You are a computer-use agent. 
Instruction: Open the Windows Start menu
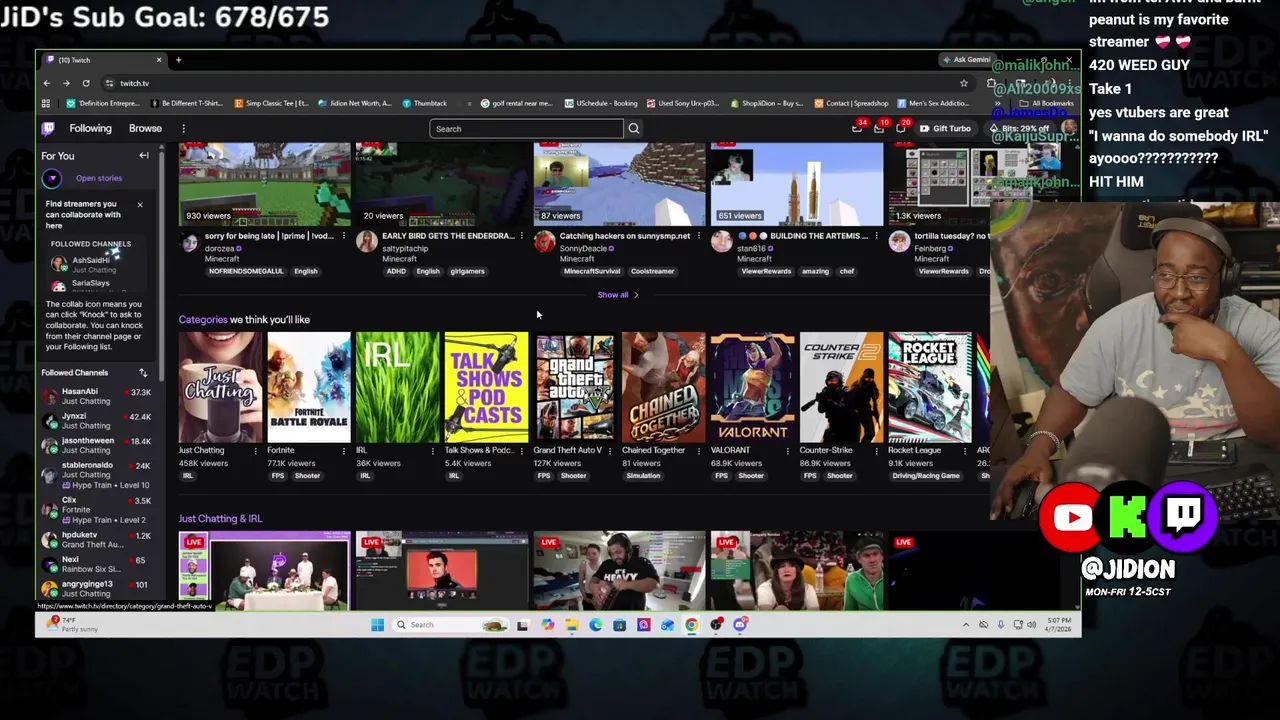tap(377, 625)
